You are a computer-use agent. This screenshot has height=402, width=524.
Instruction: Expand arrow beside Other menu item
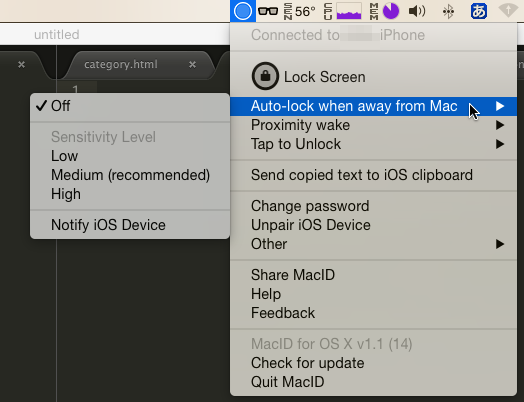tap(500, 244)
